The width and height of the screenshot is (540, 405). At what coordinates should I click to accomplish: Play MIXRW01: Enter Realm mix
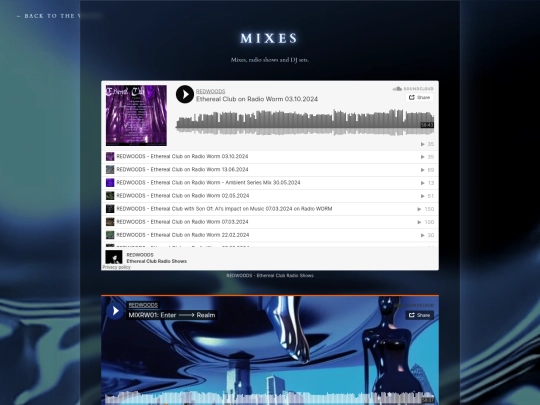click(x=115, y=311)
